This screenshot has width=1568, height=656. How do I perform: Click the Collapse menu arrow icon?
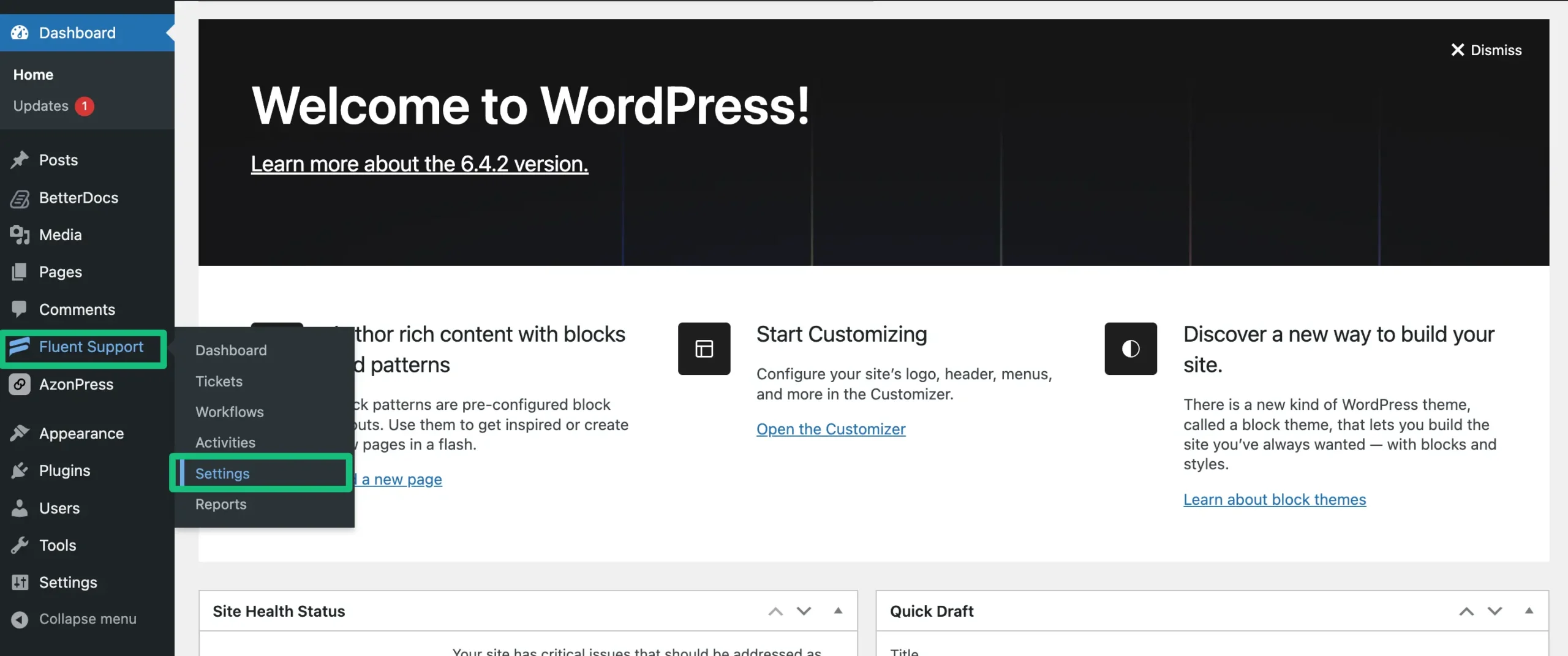pyautogui.click(x=20, y=619)
